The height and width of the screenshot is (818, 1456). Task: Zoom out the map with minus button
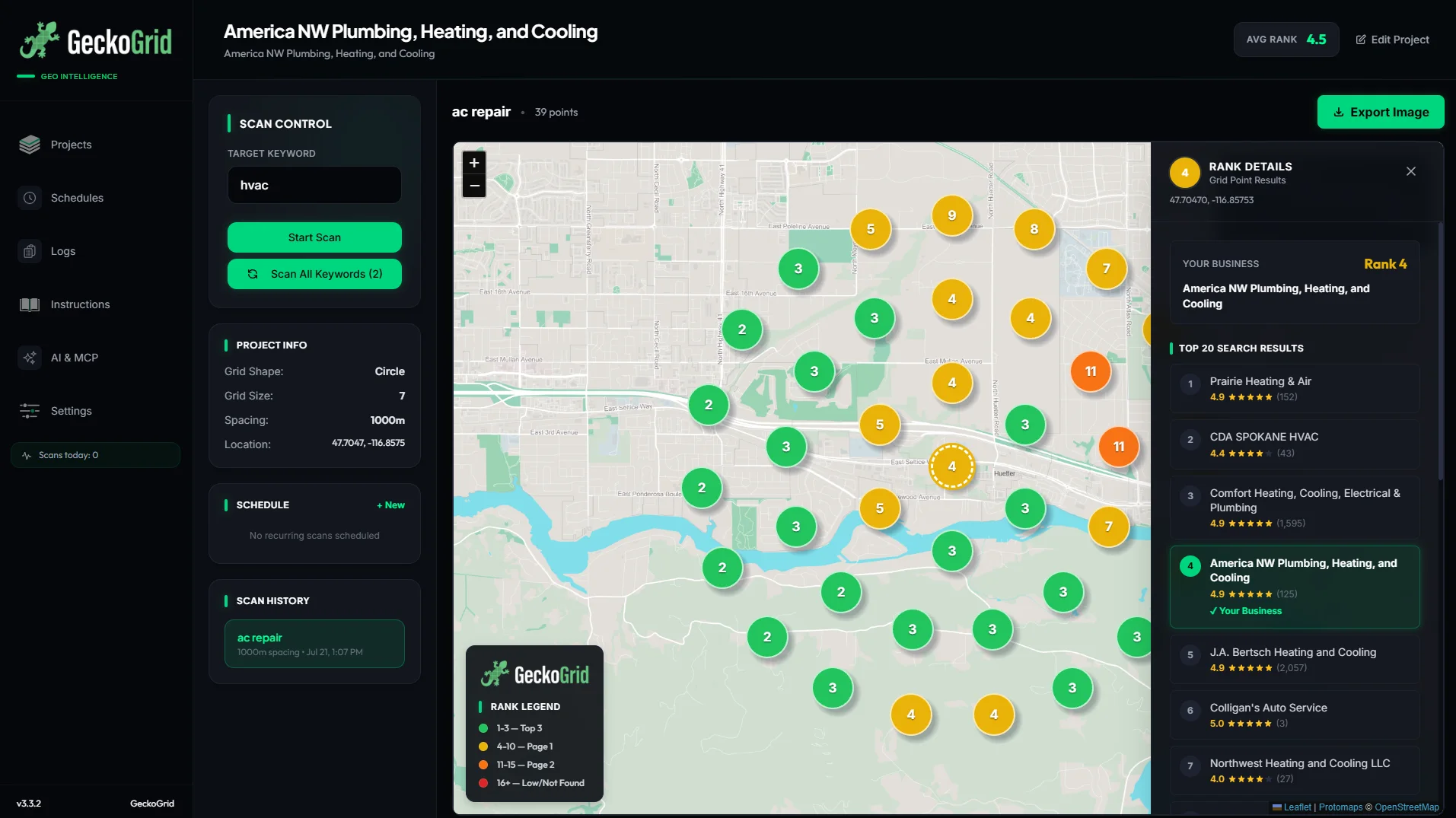tap(474, 186)
